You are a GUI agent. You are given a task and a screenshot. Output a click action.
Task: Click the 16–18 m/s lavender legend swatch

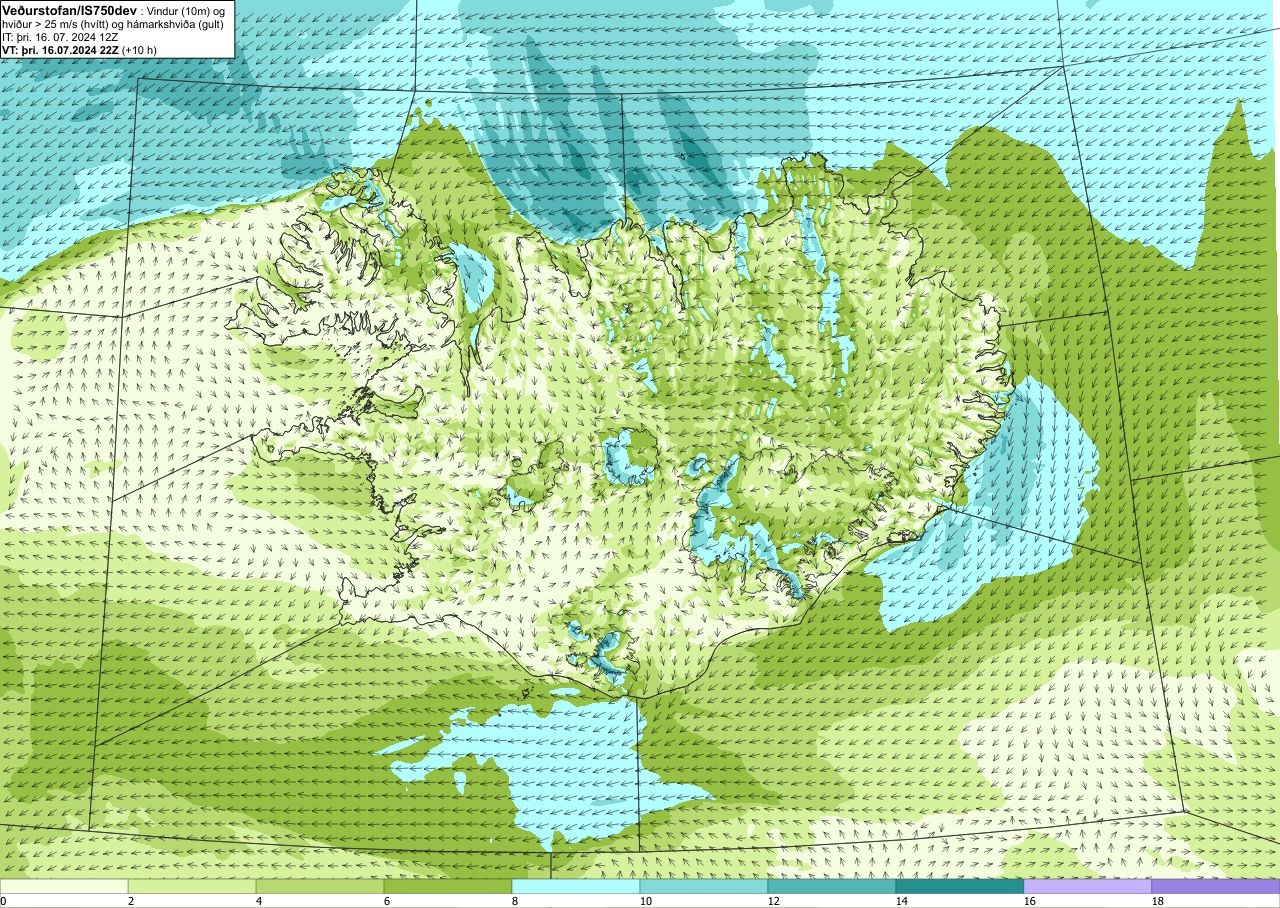pyautogui.click(x=1088, y=886)
